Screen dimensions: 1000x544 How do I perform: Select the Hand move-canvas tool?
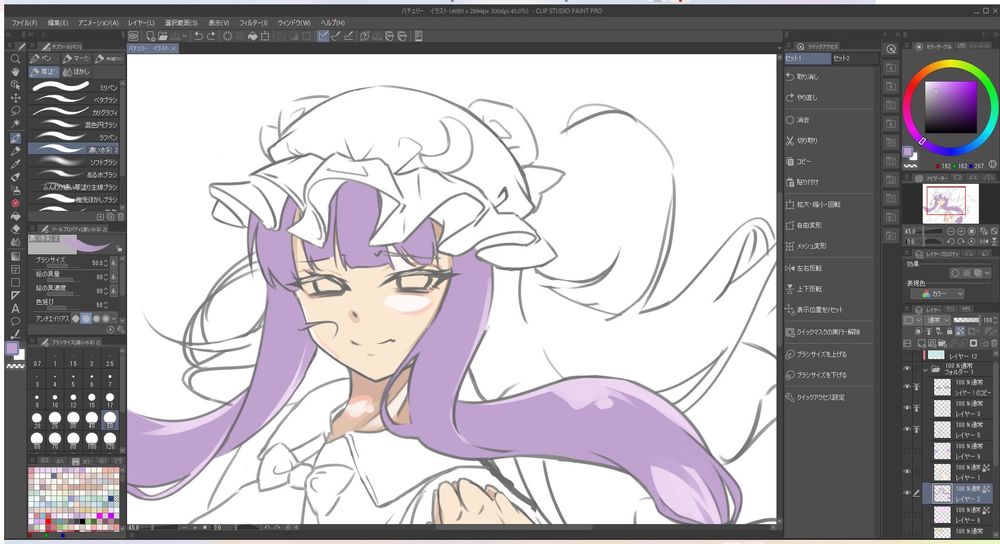15,72
